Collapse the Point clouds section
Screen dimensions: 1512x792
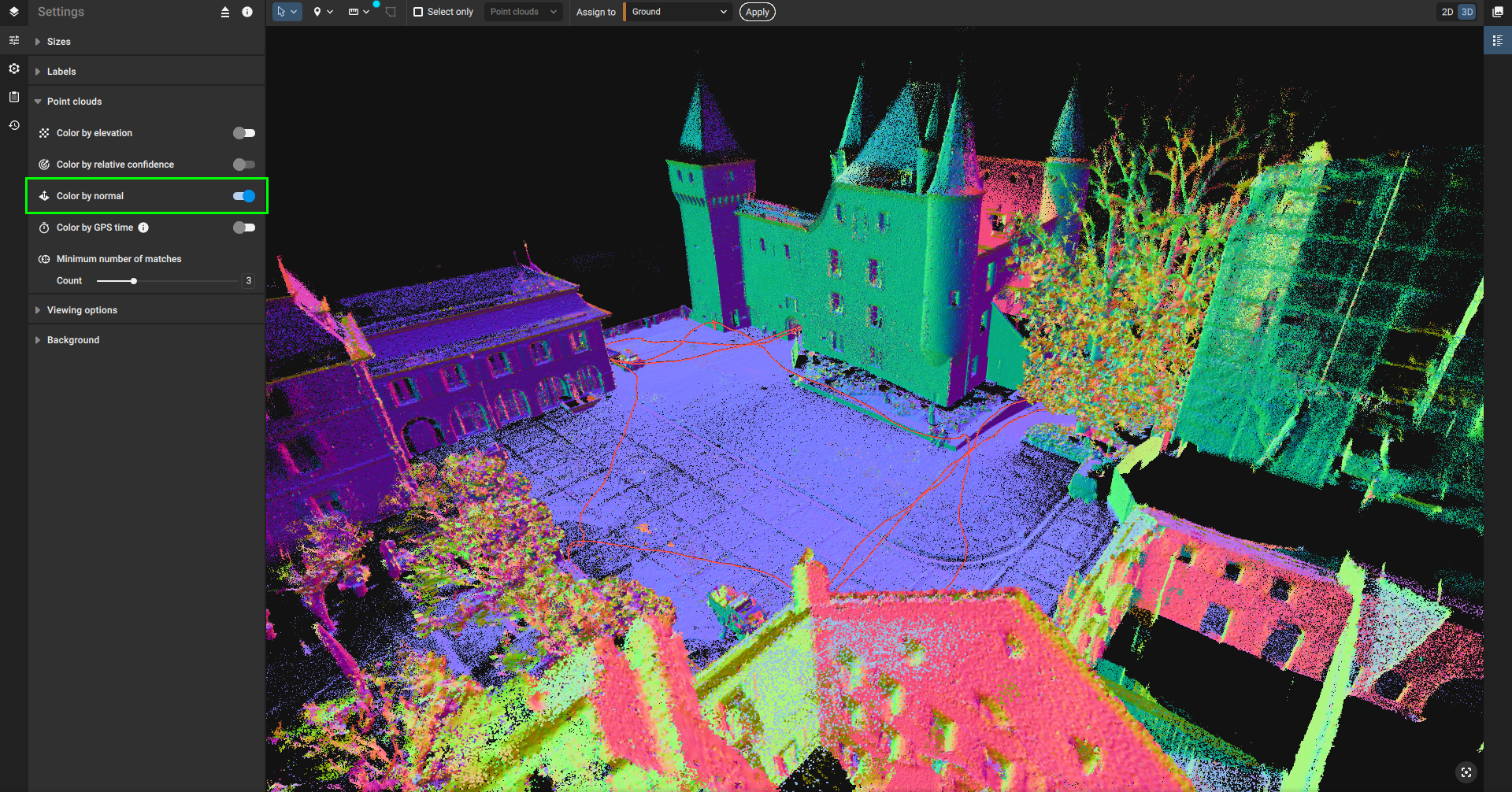click(x=75, y=101)
